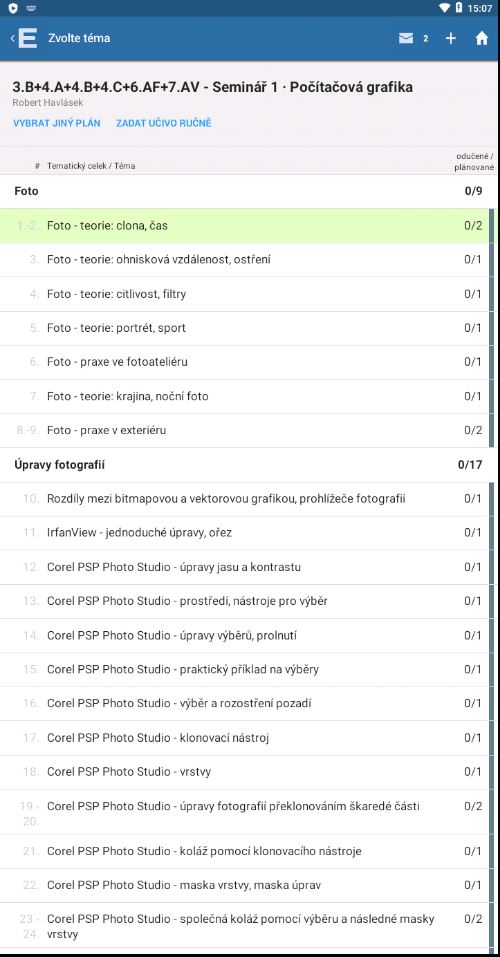Pick Corel PSP - maska vrstvy, maska úprav

[247, 885]
